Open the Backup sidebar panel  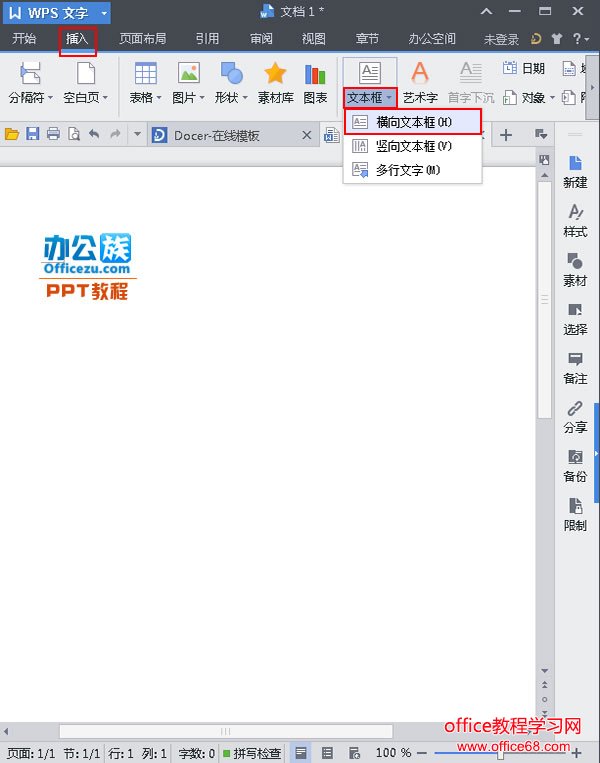pos(575,466)
